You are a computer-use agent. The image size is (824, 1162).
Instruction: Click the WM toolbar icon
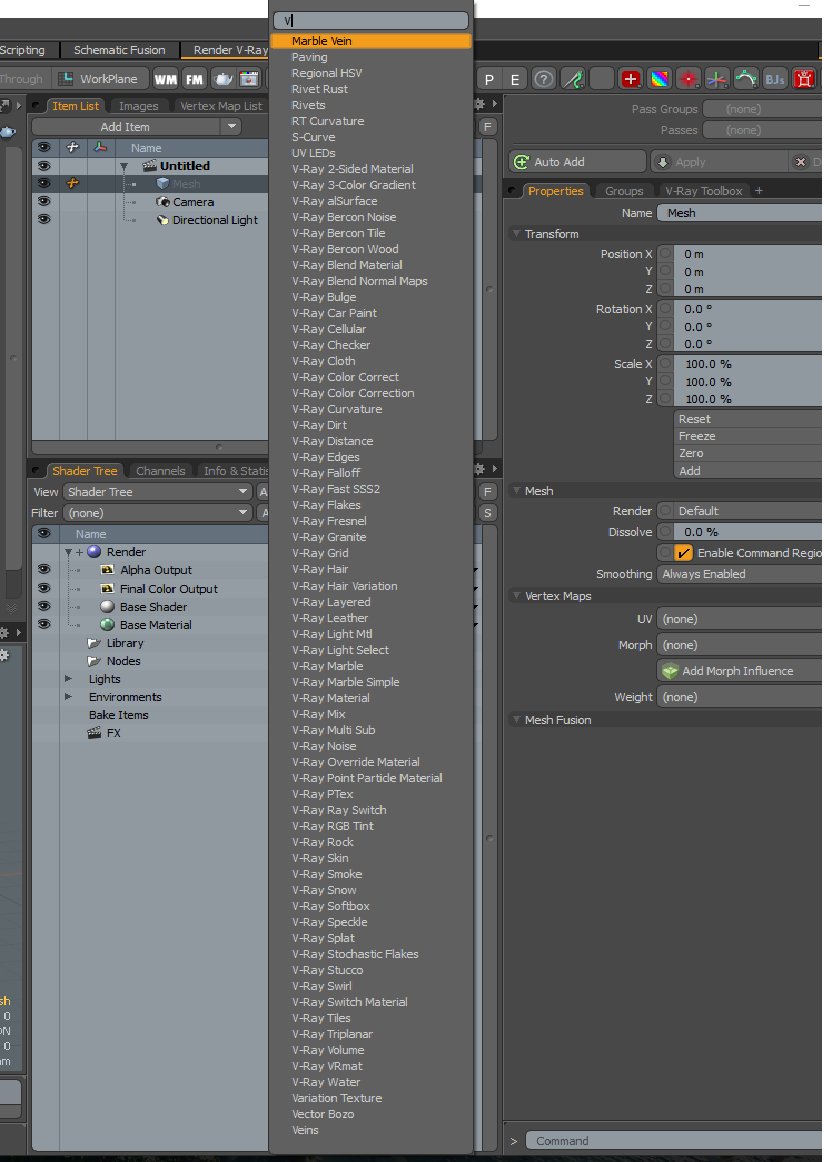(166, 79)
